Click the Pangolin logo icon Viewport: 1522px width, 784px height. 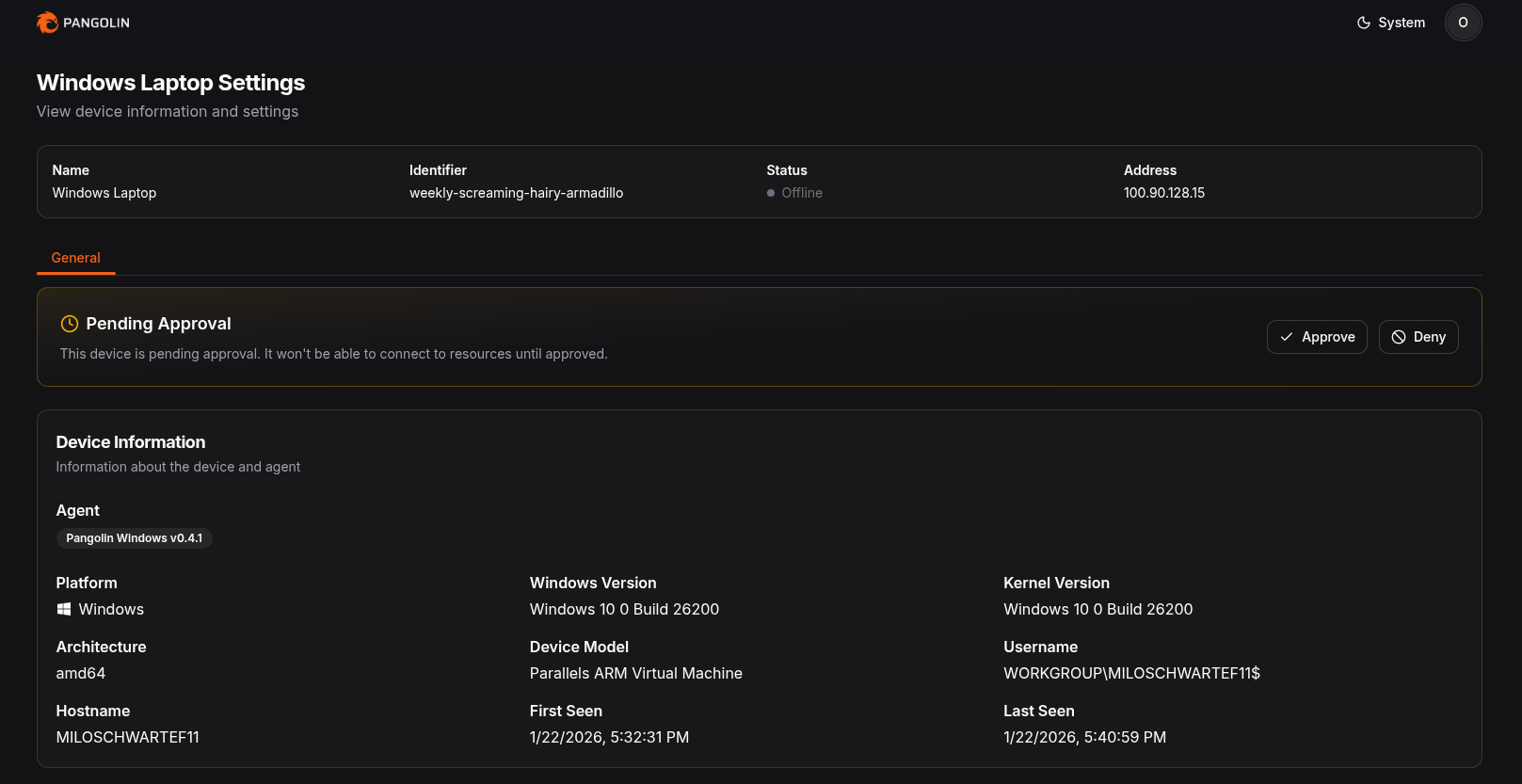click(47, 23)
